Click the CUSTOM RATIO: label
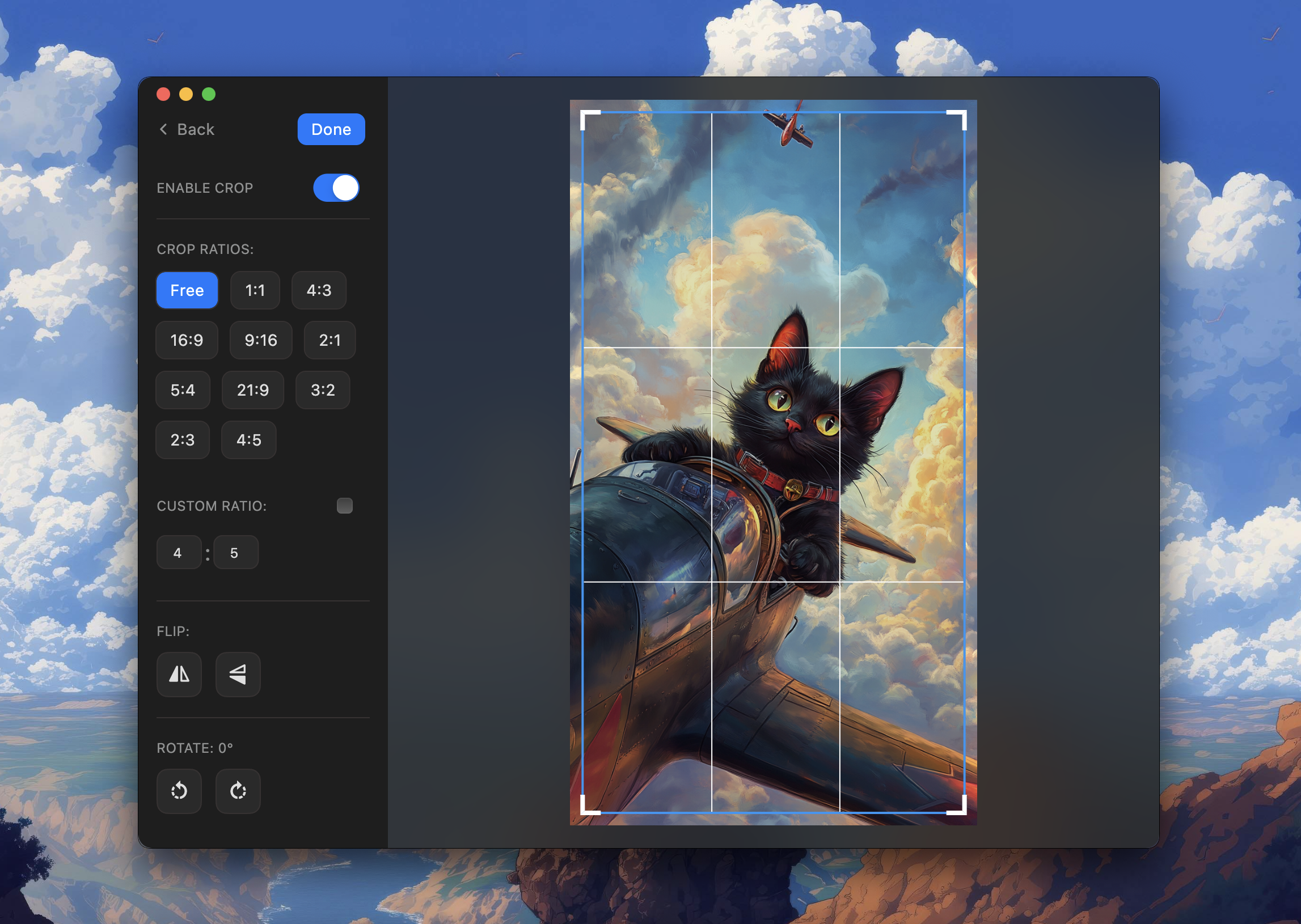1301x924 pixels. tap(212, 506)
